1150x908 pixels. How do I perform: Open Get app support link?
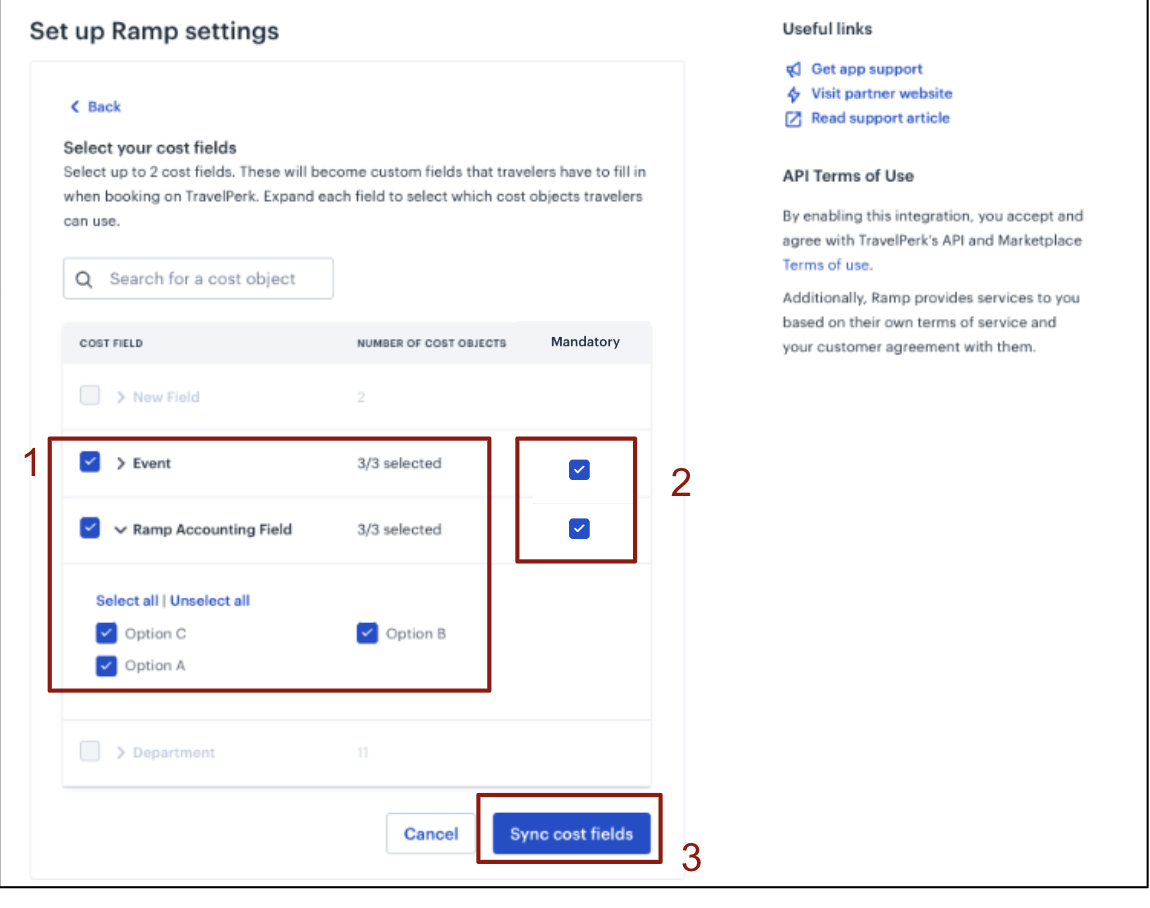[x=866, y=69]
